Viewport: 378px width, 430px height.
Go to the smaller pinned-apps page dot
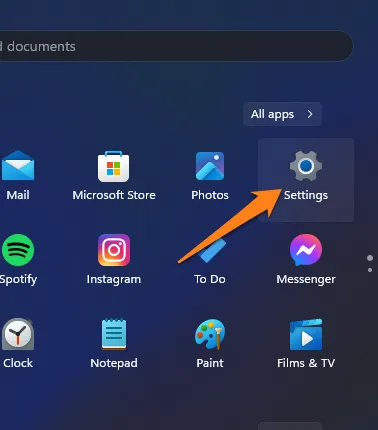tap(370, 270)
